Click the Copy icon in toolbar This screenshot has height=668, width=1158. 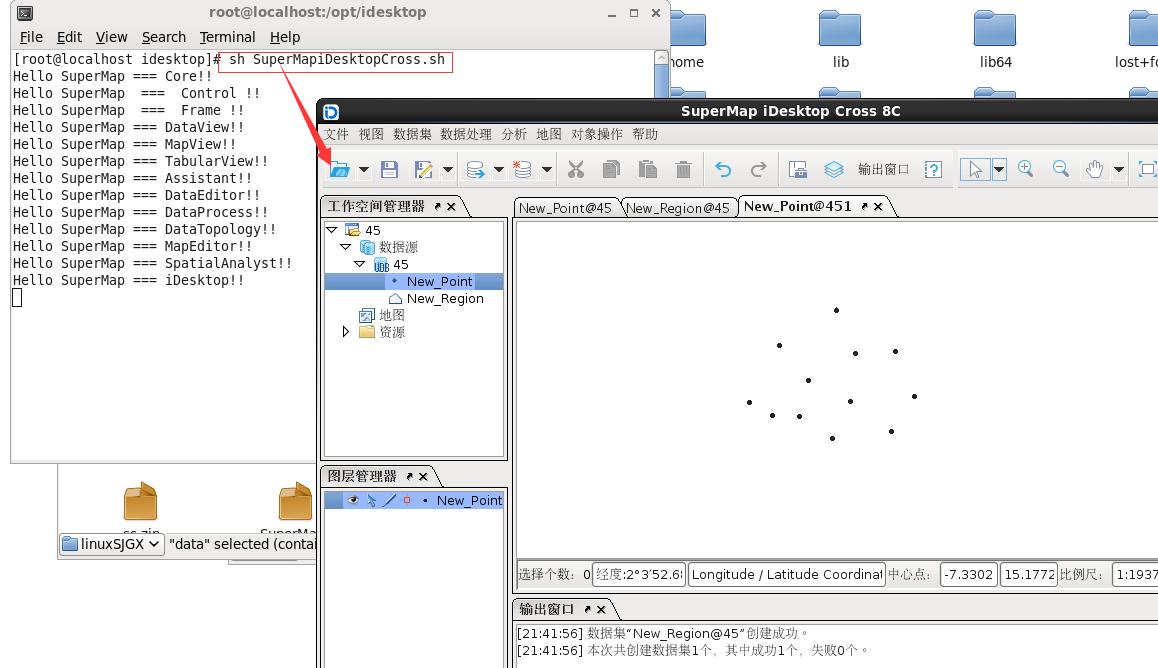point(611,169)
